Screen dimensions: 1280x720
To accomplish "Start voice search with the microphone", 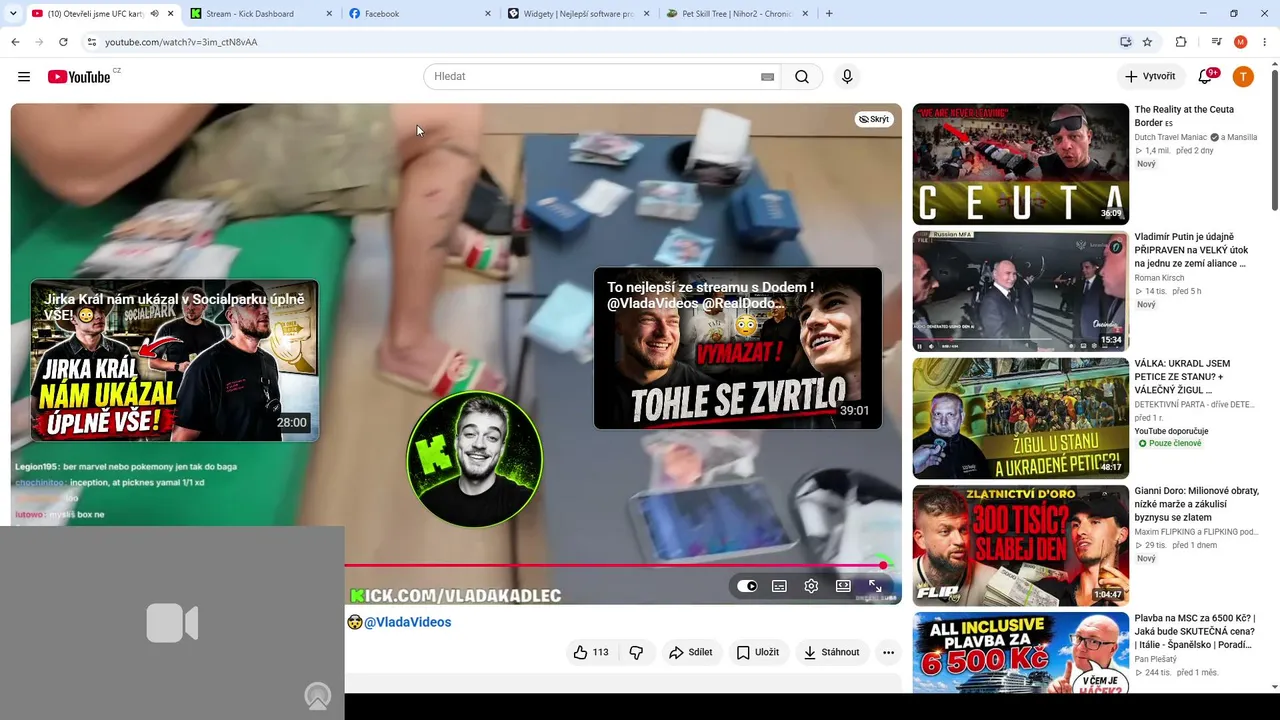I will coord(847,77).
